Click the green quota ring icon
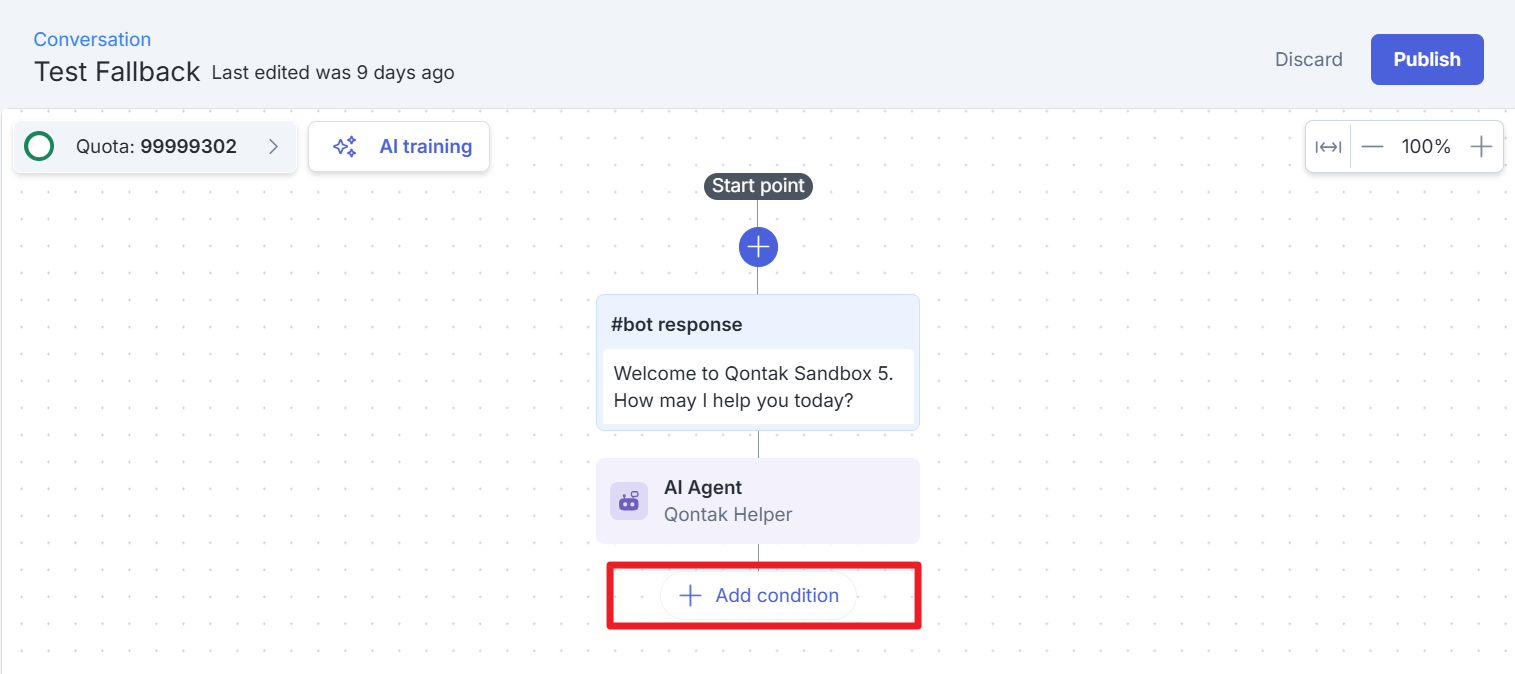Screen dimensions: 1515x674 39,147
